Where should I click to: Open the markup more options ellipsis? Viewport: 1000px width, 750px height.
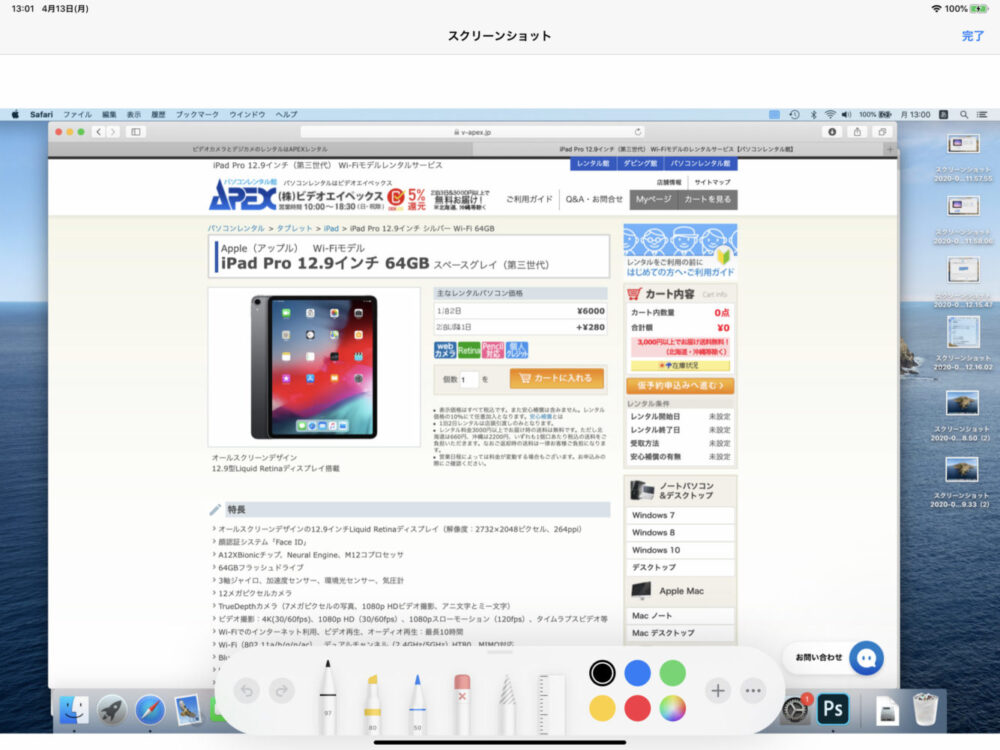[x=753, y=690]
